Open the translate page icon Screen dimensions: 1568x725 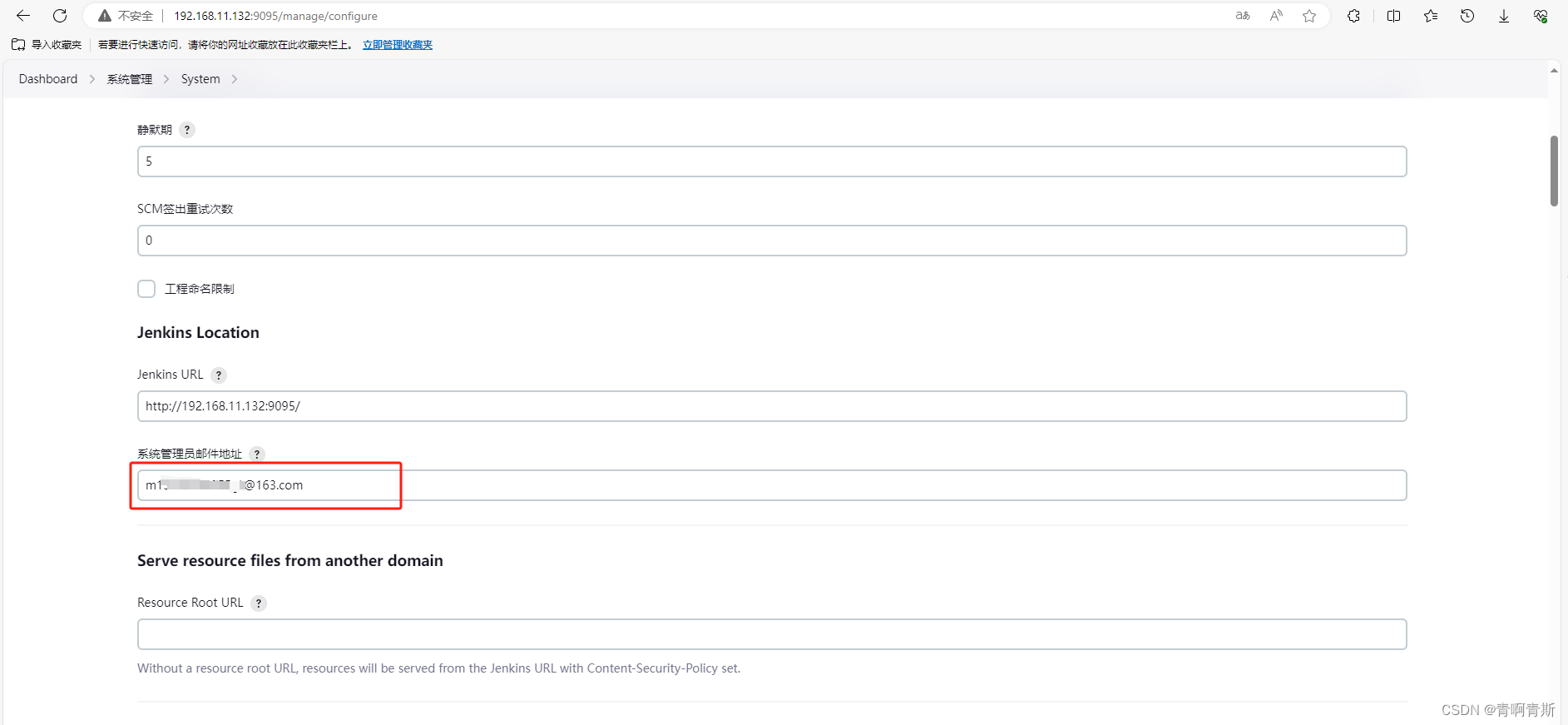pos(1243,16)
